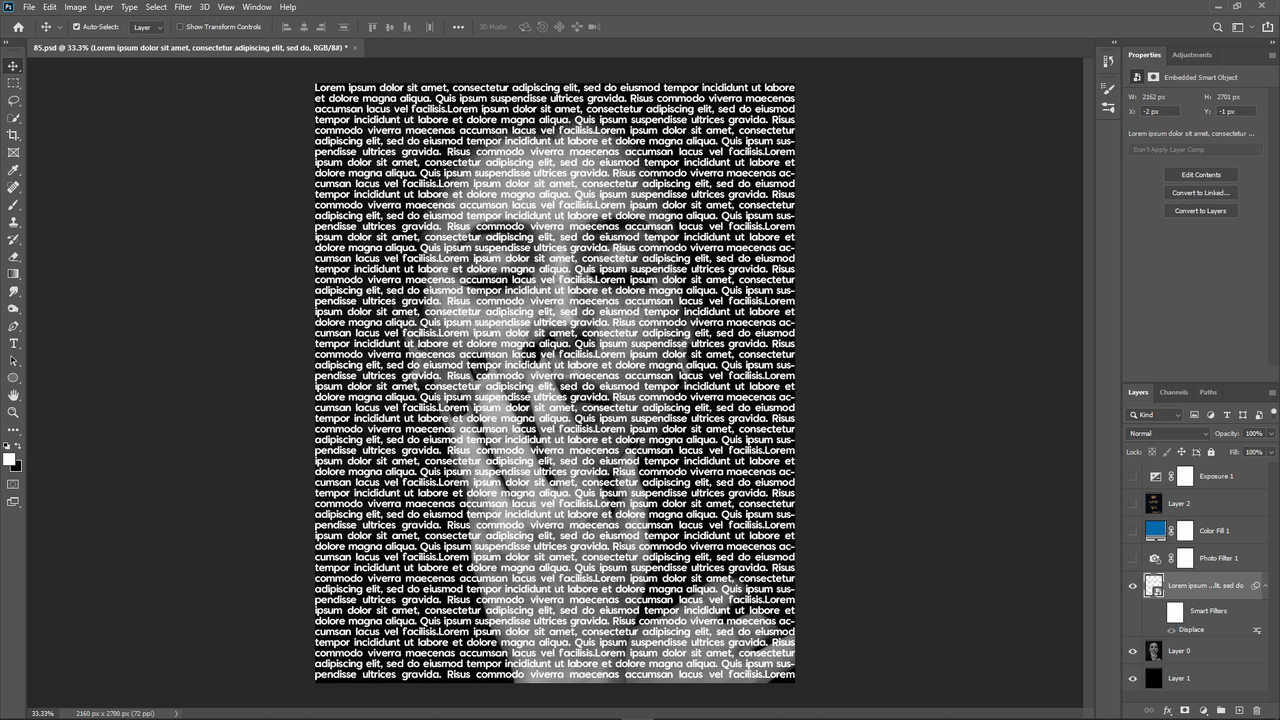Image resolution: width=1280 pixels, height=720 pixels.
Task: Select the Eraser tool
Action: tap(13, 257)
